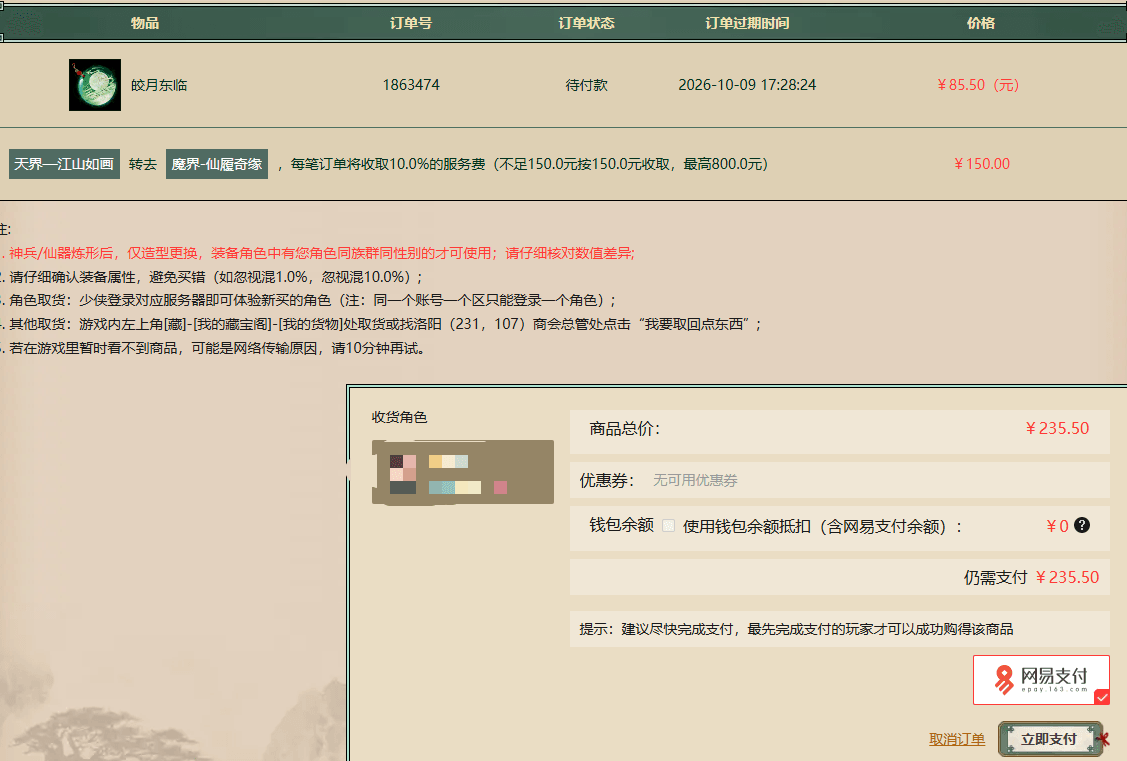This screenshot has height=761, width=1127.
Task: Click the 若在游戏里暂时看不到商品 notice line
Action: [x=213, y=349]
